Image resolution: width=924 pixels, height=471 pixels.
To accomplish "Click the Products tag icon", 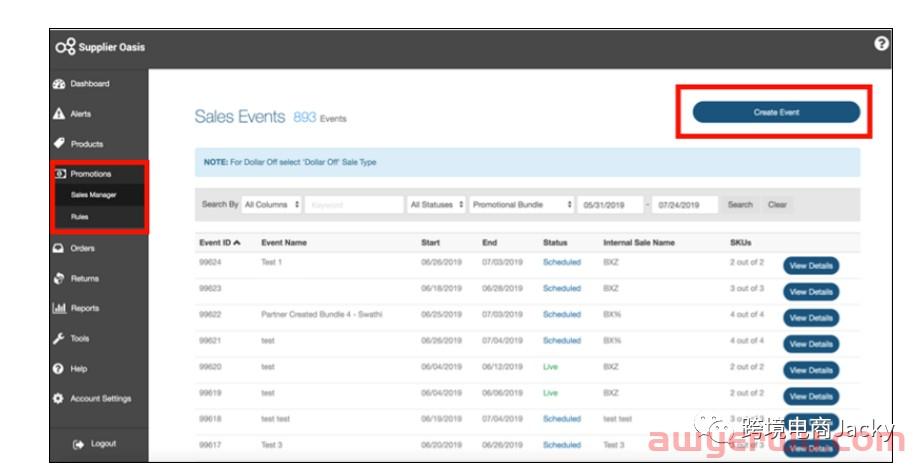I will pyautogui.click(x=59, y=144).
